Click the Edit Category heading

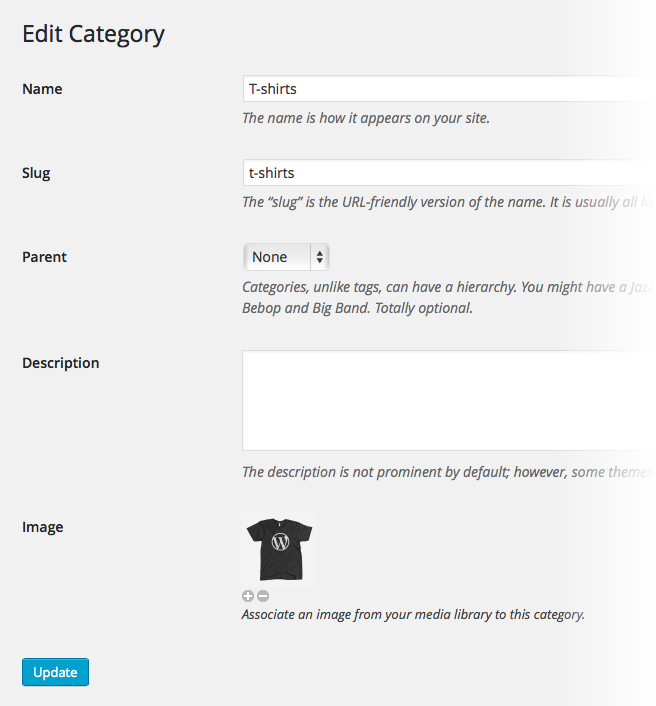93,34
